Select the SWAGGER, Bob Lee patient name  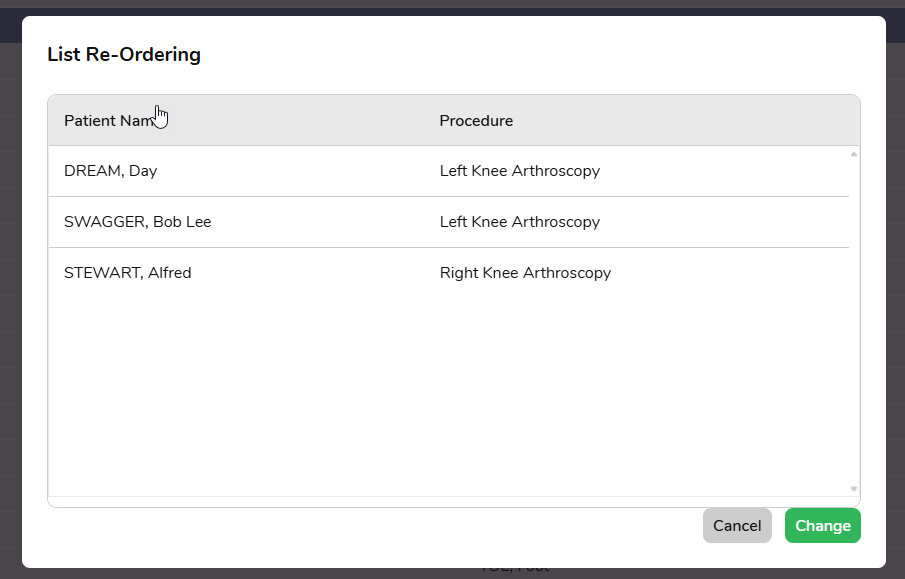138,222
